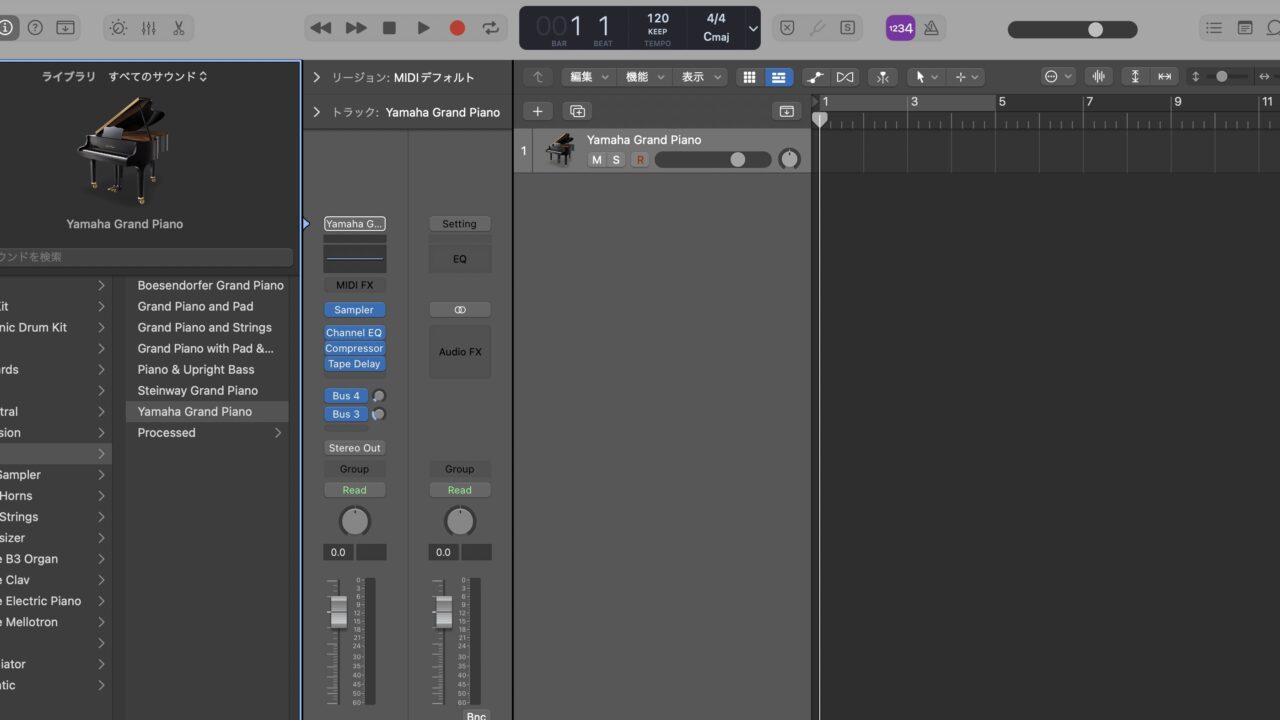1280x720 pixels.
Task: Open the 表示 menu
Action: point(700,77)
